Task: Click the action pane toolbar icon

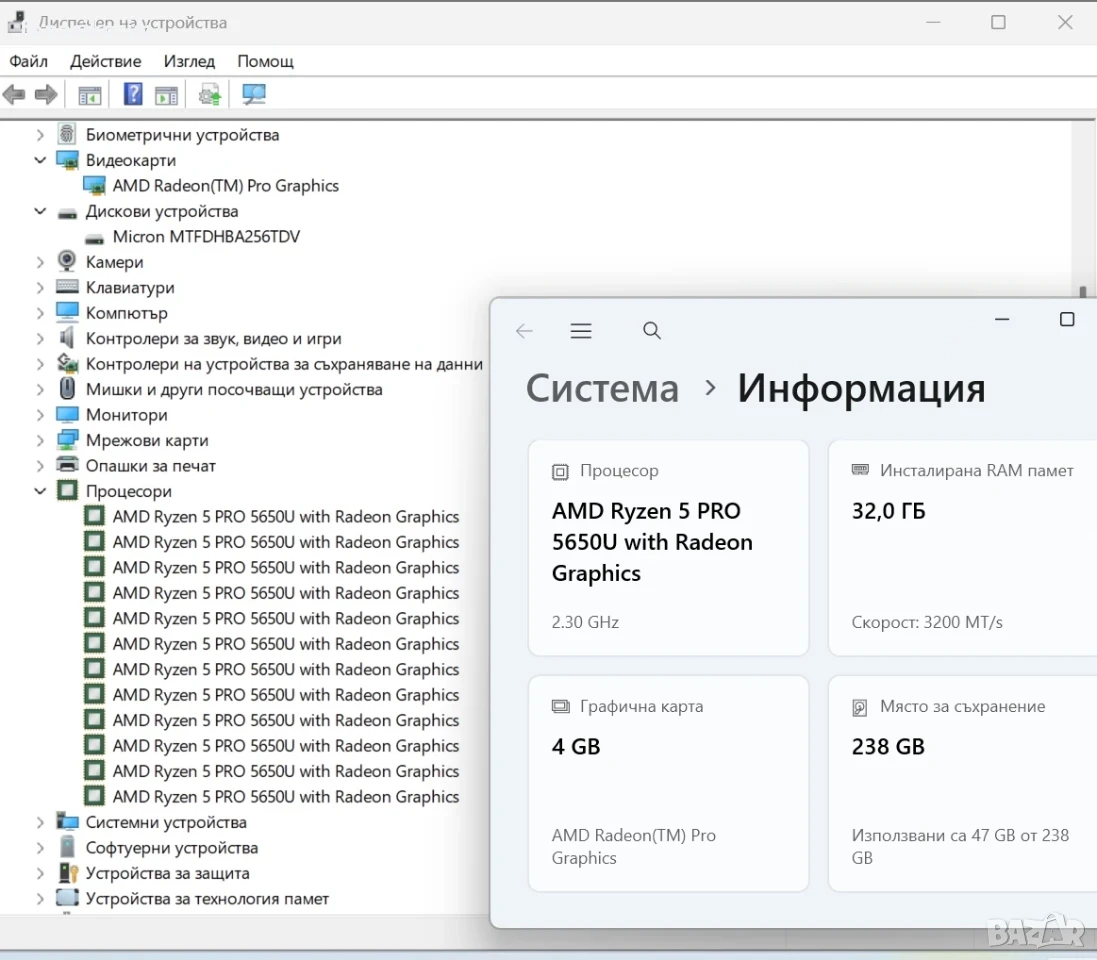Action: point(167,94)
